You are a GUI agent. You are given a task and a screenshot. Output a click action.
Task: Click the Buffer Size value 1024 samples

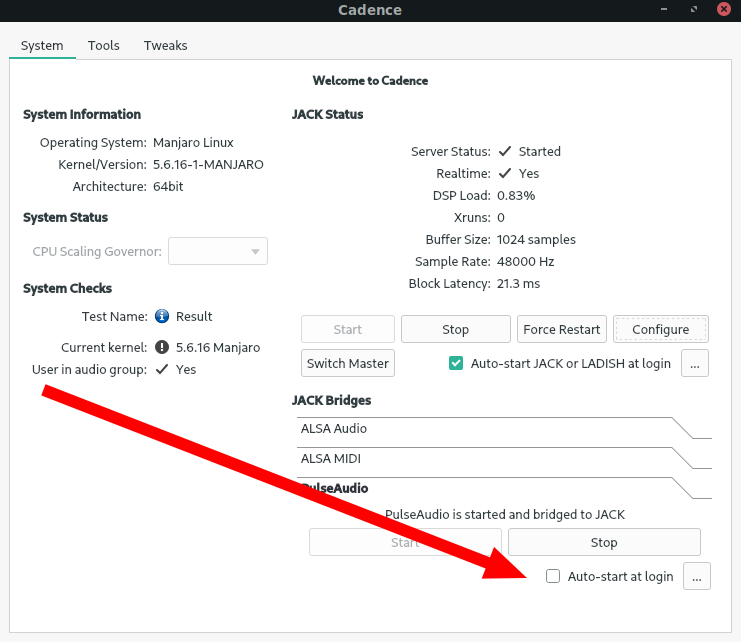coord(536,240)
